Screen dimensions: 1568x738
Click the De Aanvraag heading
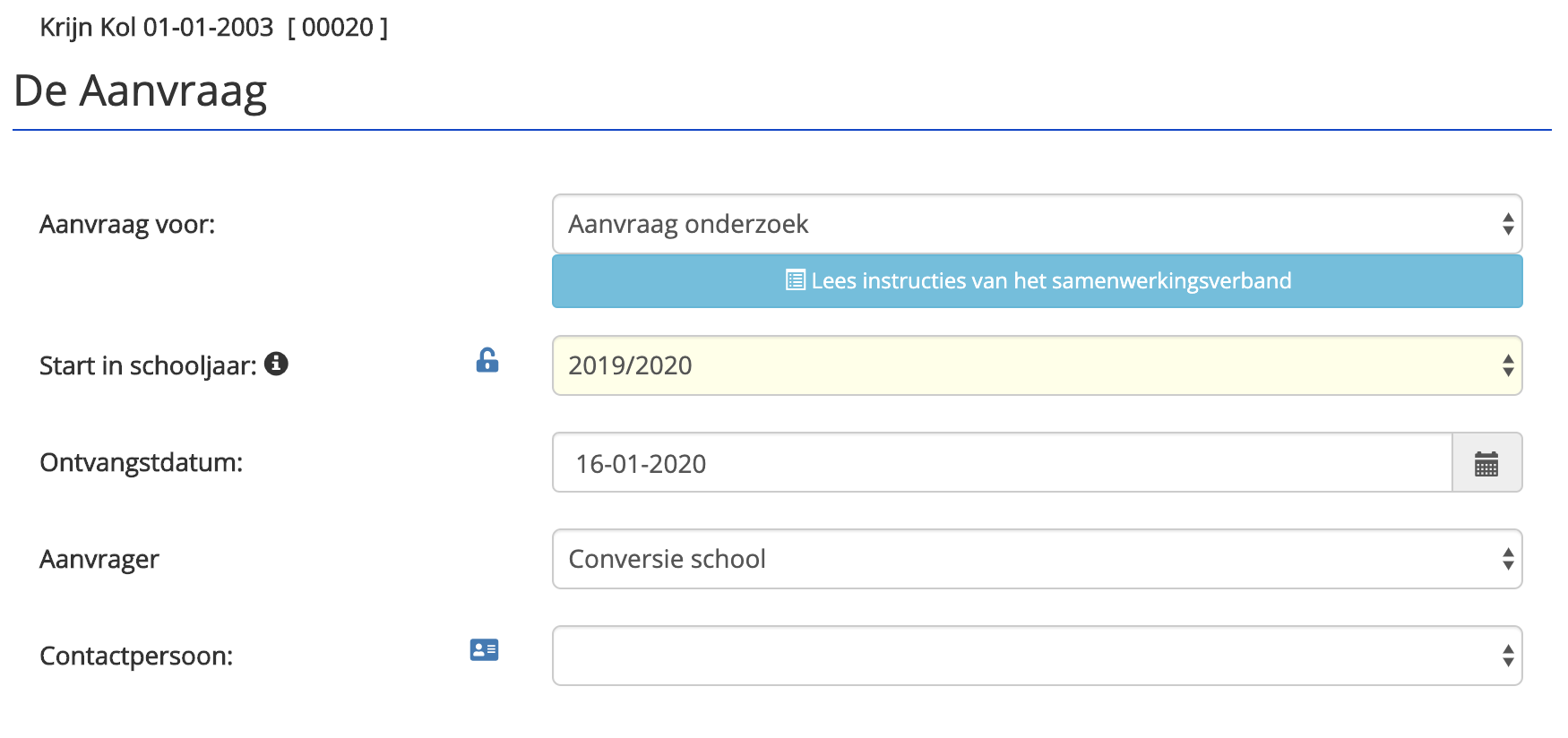(141, 90)
